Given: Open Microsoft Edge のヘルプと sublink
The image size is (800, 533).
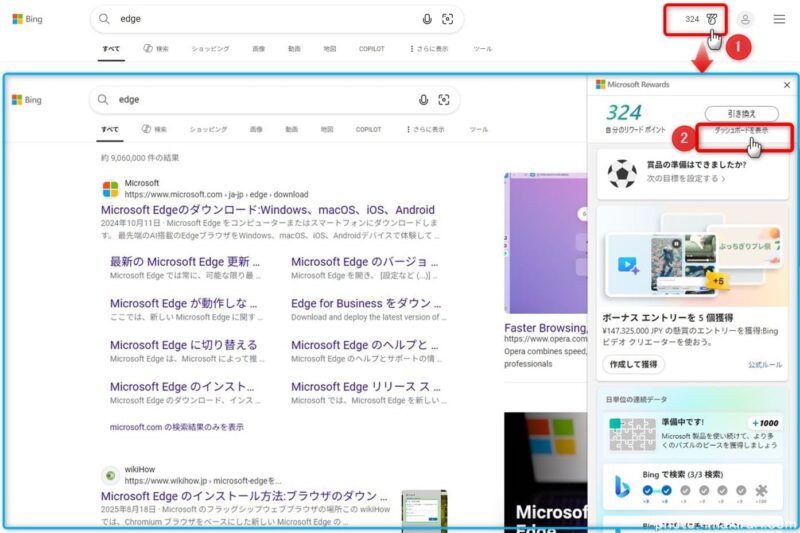Looking at the screenshot, I should 364,345.
